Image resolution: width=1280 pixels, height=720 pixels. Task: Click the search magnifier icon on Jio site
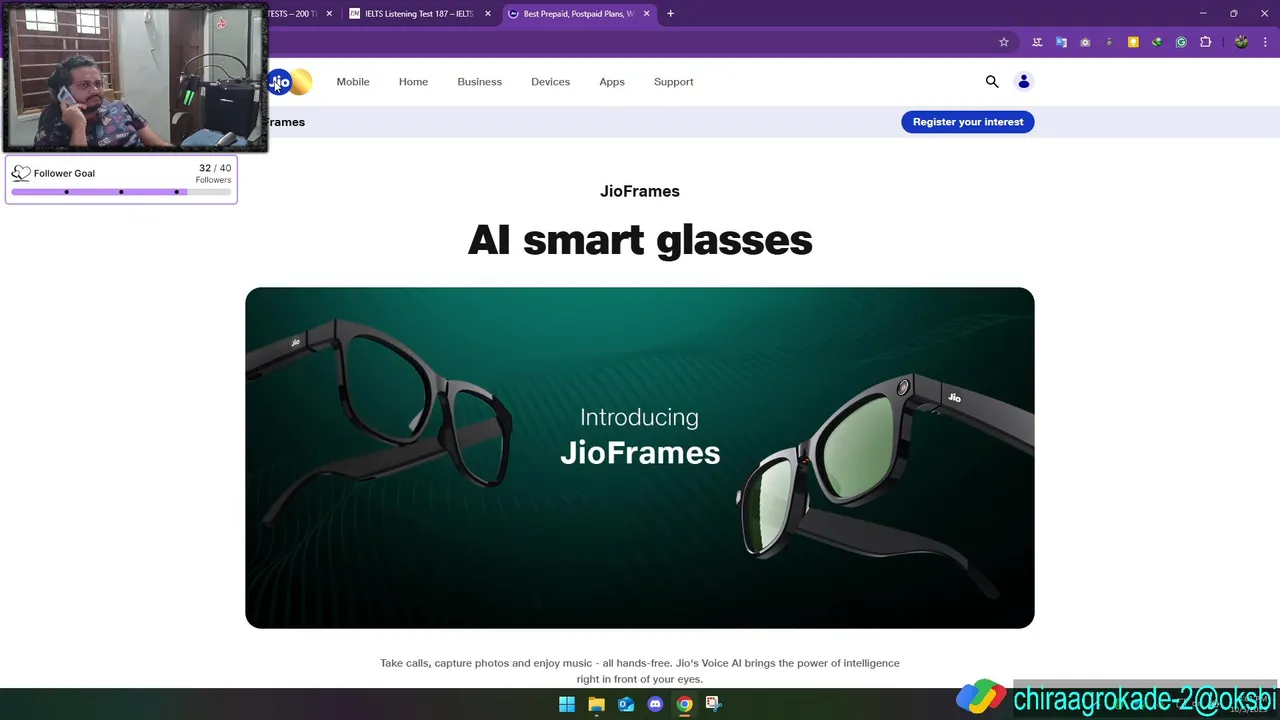pyautogui.click(x=992, y=82)
